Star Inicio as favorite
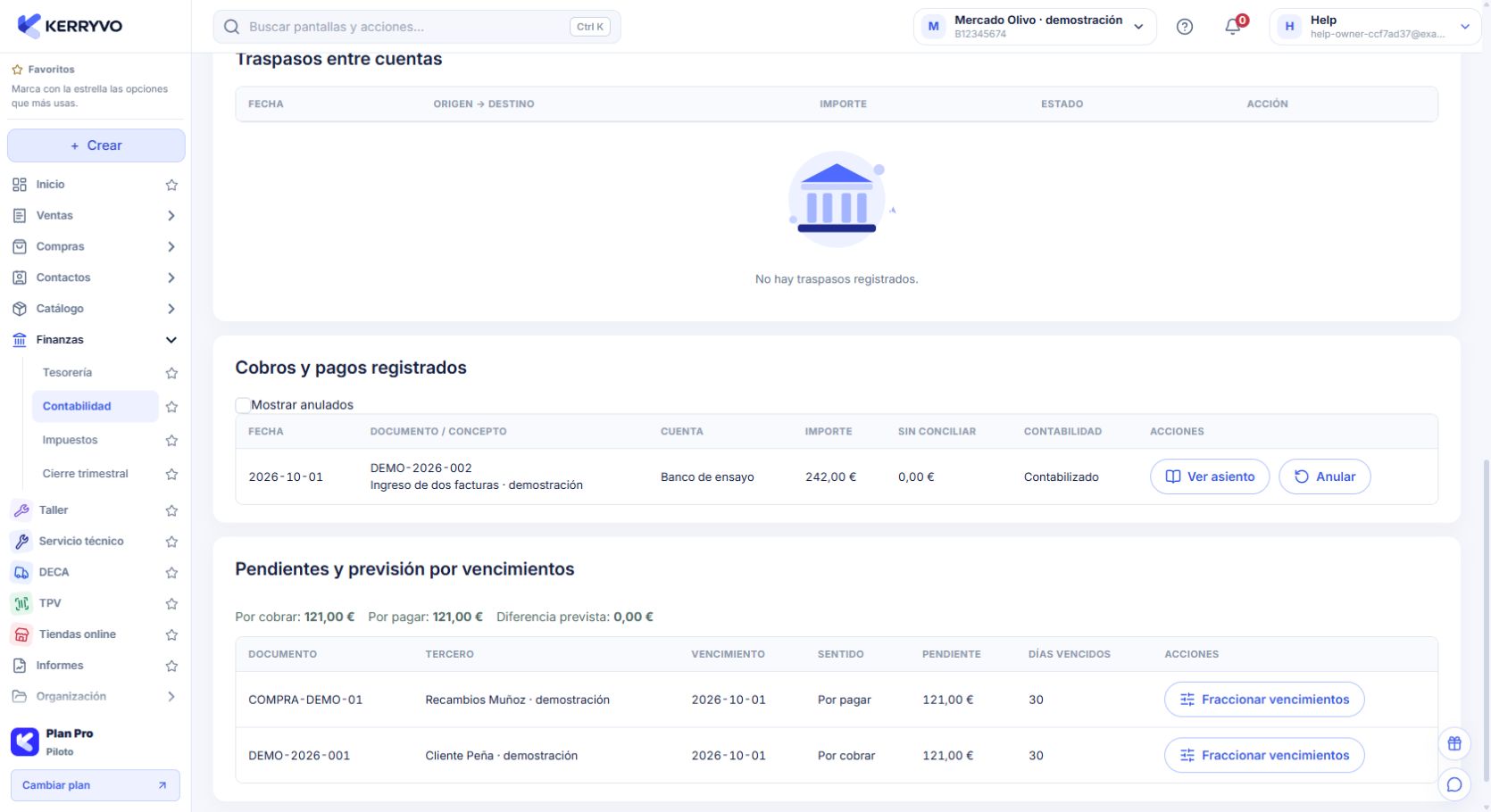The image size is (1491, 812). [x=171, y=185]
